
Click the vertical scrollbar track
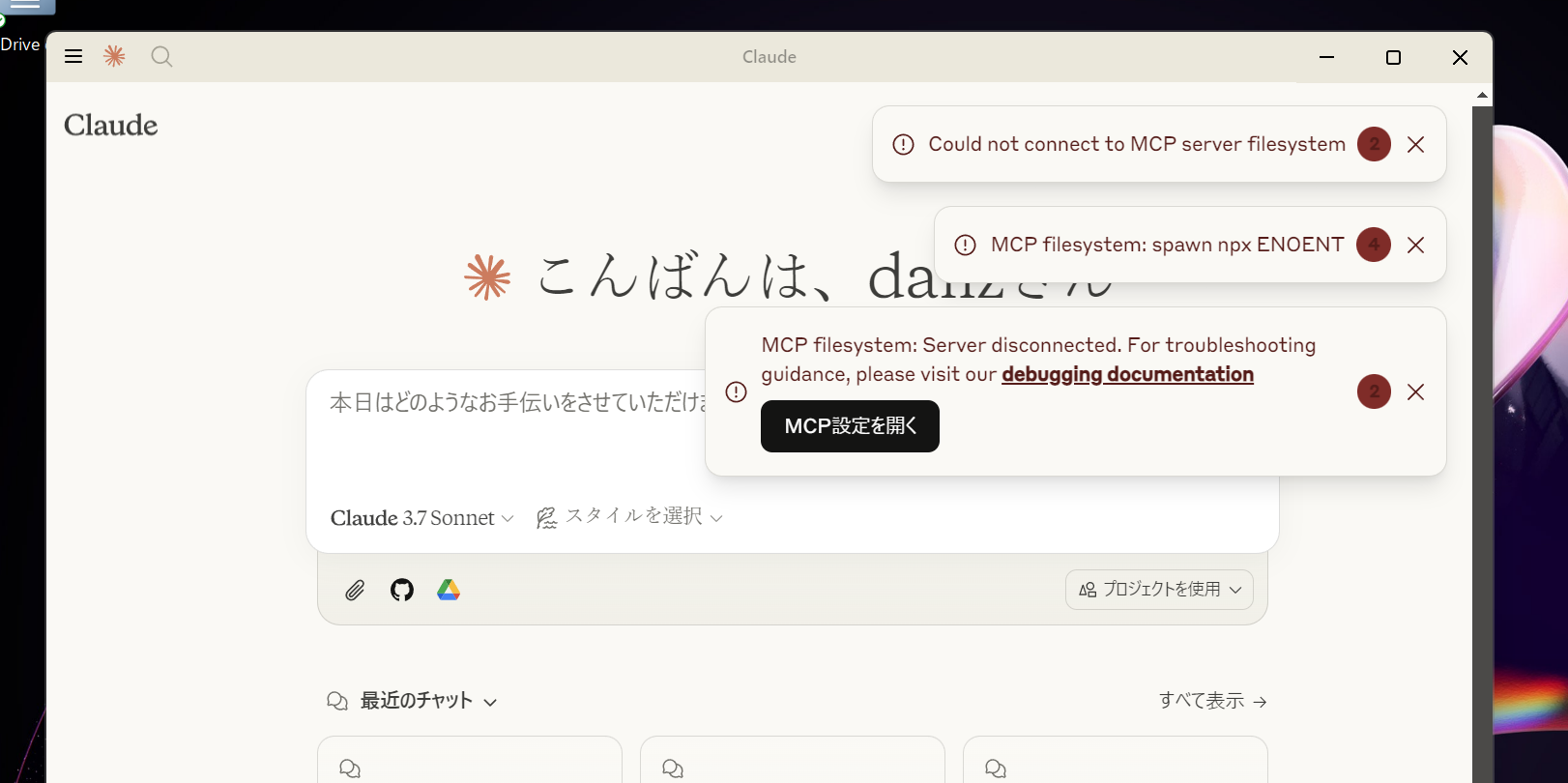[x=1482, y=445]
